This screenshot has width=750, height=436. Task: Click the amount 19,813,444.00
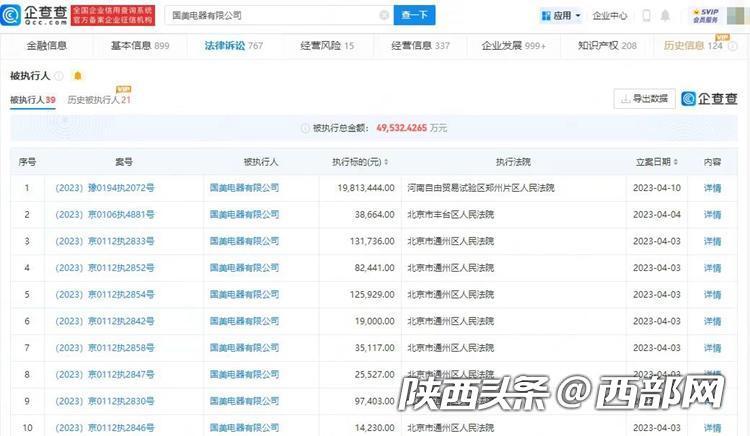click(366, 188)
